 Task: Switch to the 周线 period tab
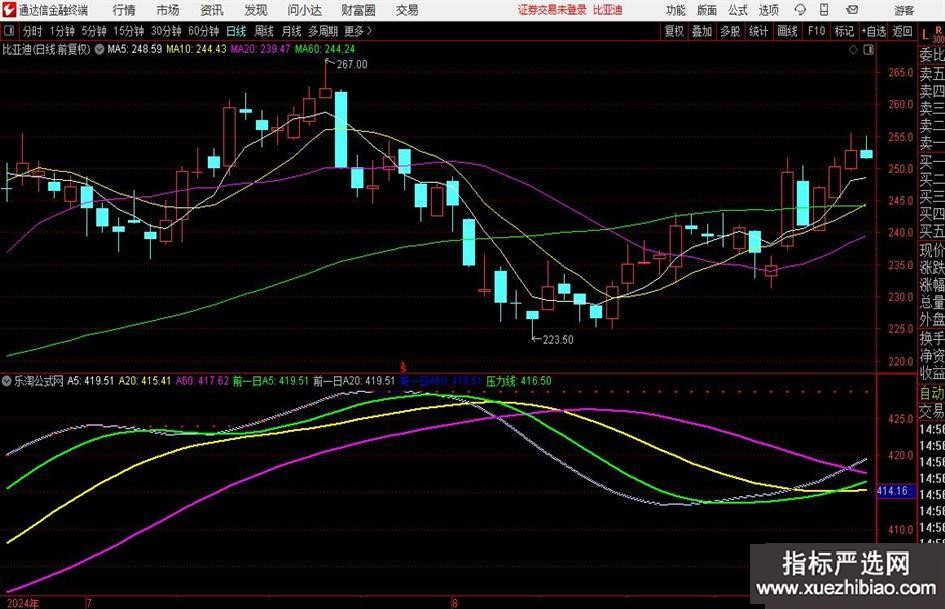click(264, 31)
